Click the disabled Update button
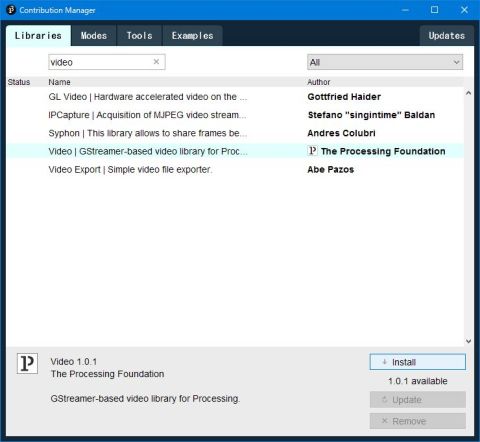The image size is (480, 442). pos(418,400)
